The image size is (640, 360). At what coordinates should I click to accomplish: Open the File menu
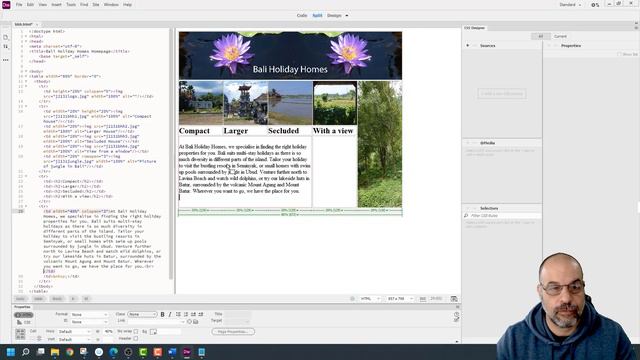(x=19, y=4)
